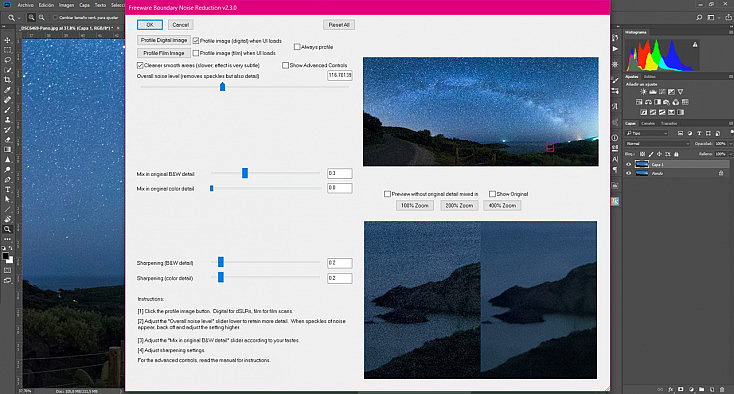Image resolution: width=734 pixels, height=394 pixels.
Task: Open the Edición menu
Action: (x=46, y=5)
